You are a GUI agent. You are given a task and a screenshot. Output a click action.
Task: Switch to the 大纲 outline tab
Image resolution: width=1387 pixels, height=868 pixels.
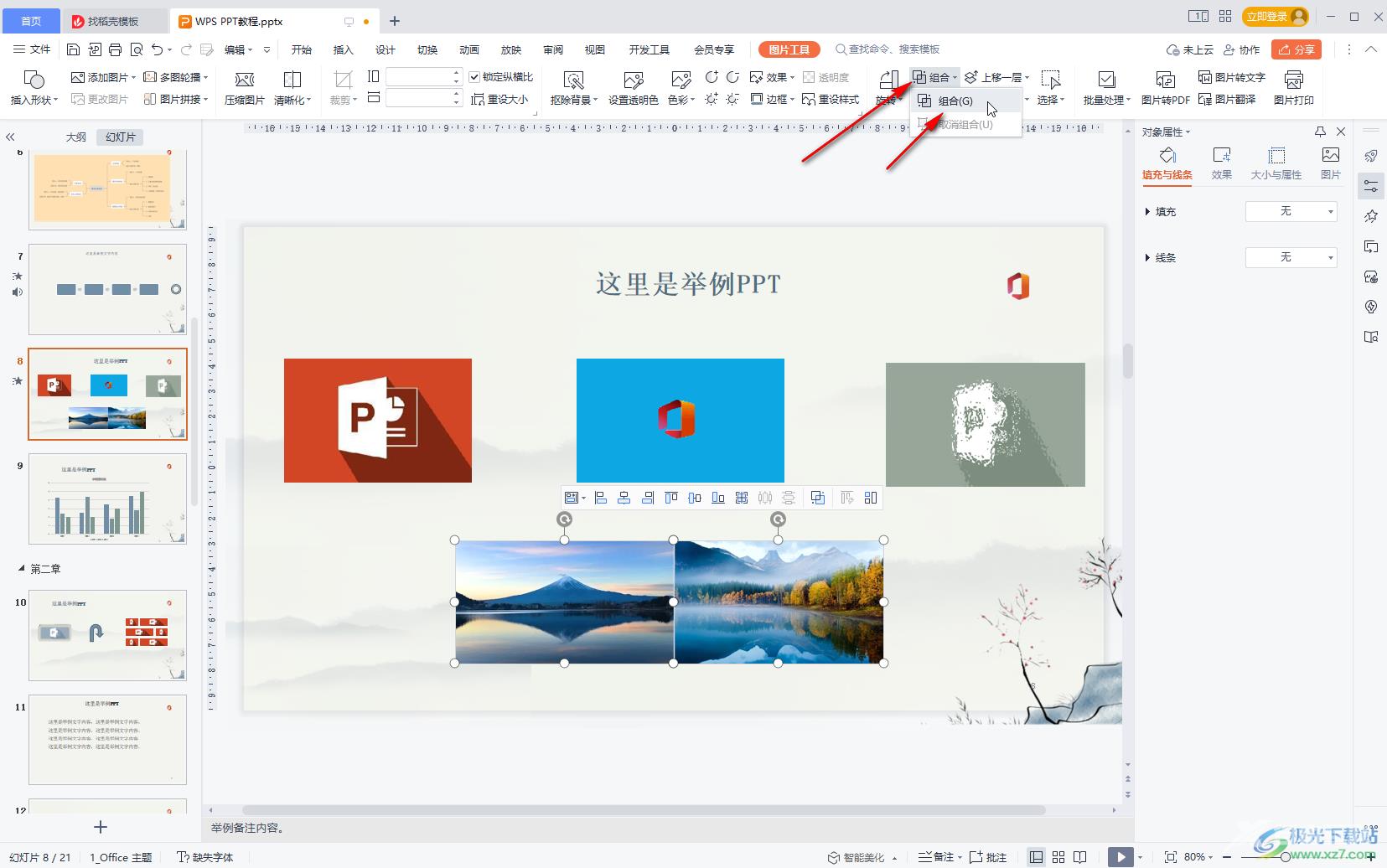click(x=76, y=137)
